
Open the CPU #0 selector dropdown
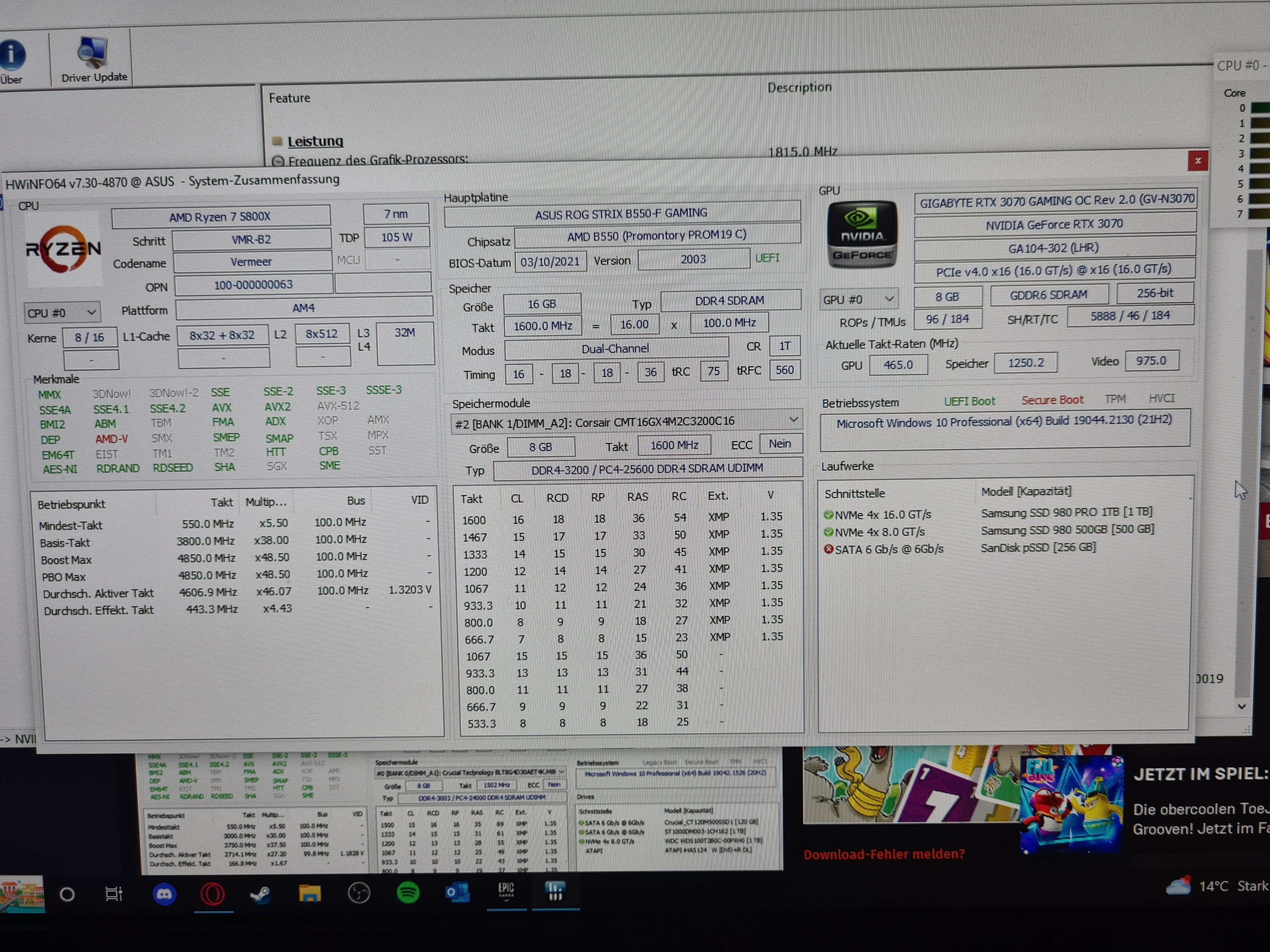point(62,313)
